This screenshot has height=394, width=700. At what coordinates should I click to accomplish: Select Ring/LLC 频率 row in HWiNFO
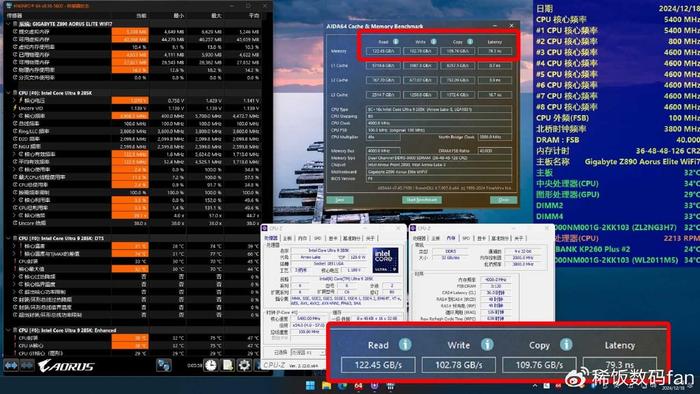pyautogui.click(x=133, y=131)
